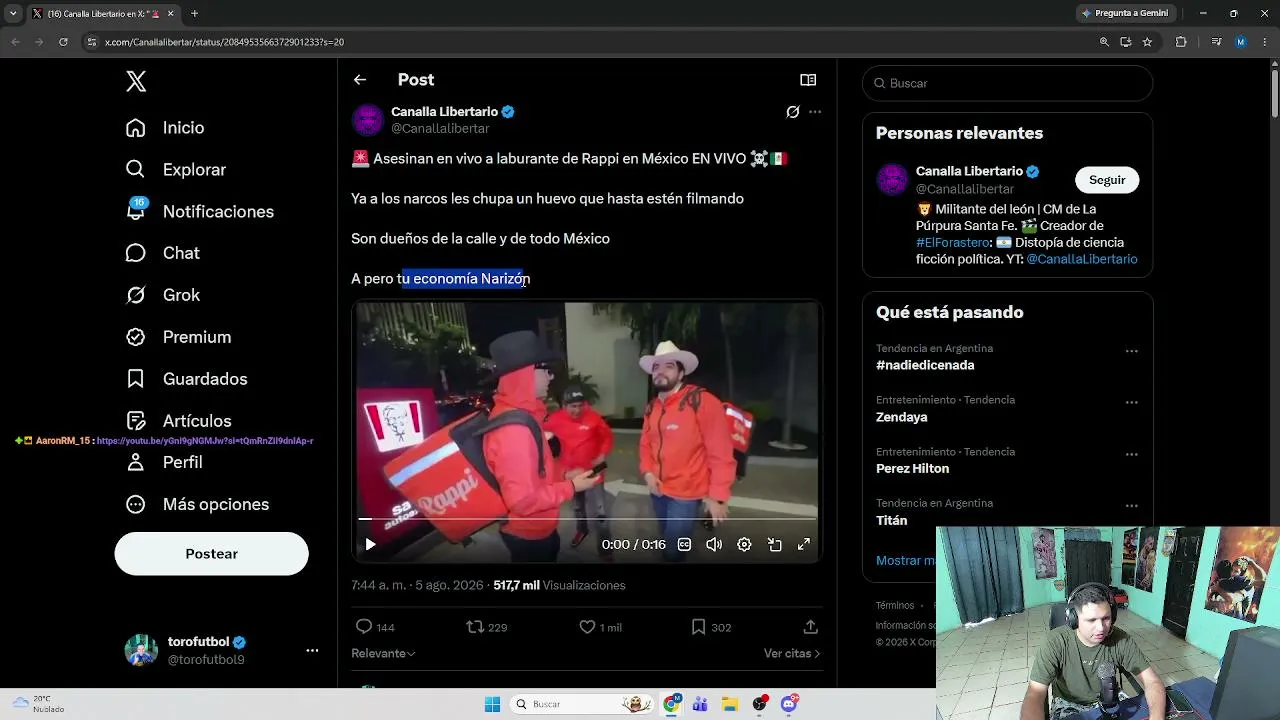Open Chrome media controls icon
The image size is (1280, 720).
(x=1216, y=42)
